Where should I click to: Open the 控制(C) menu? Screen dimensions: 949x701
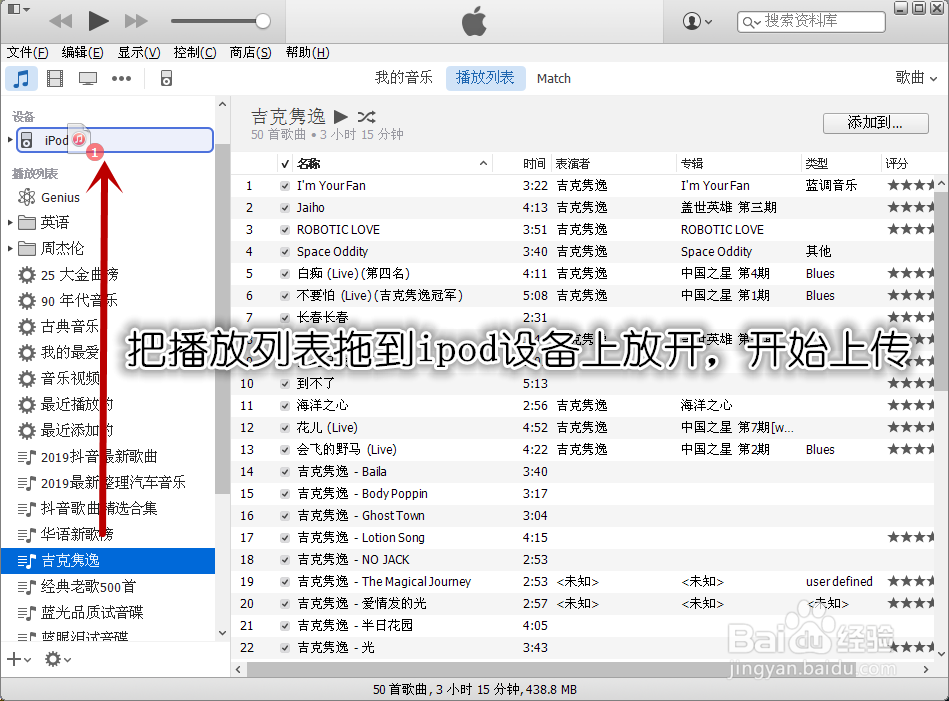(x=195, y=53)
